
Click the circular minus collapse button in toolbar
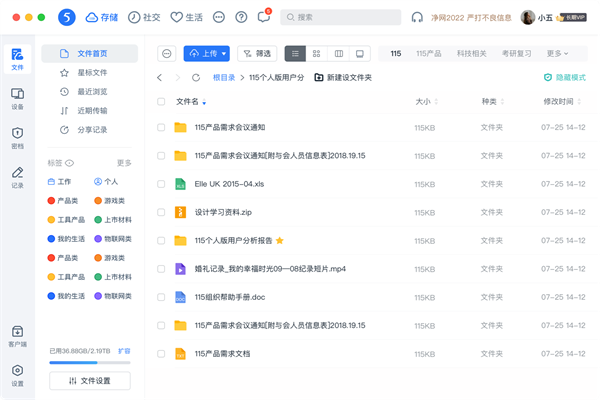tap(166, 54)
